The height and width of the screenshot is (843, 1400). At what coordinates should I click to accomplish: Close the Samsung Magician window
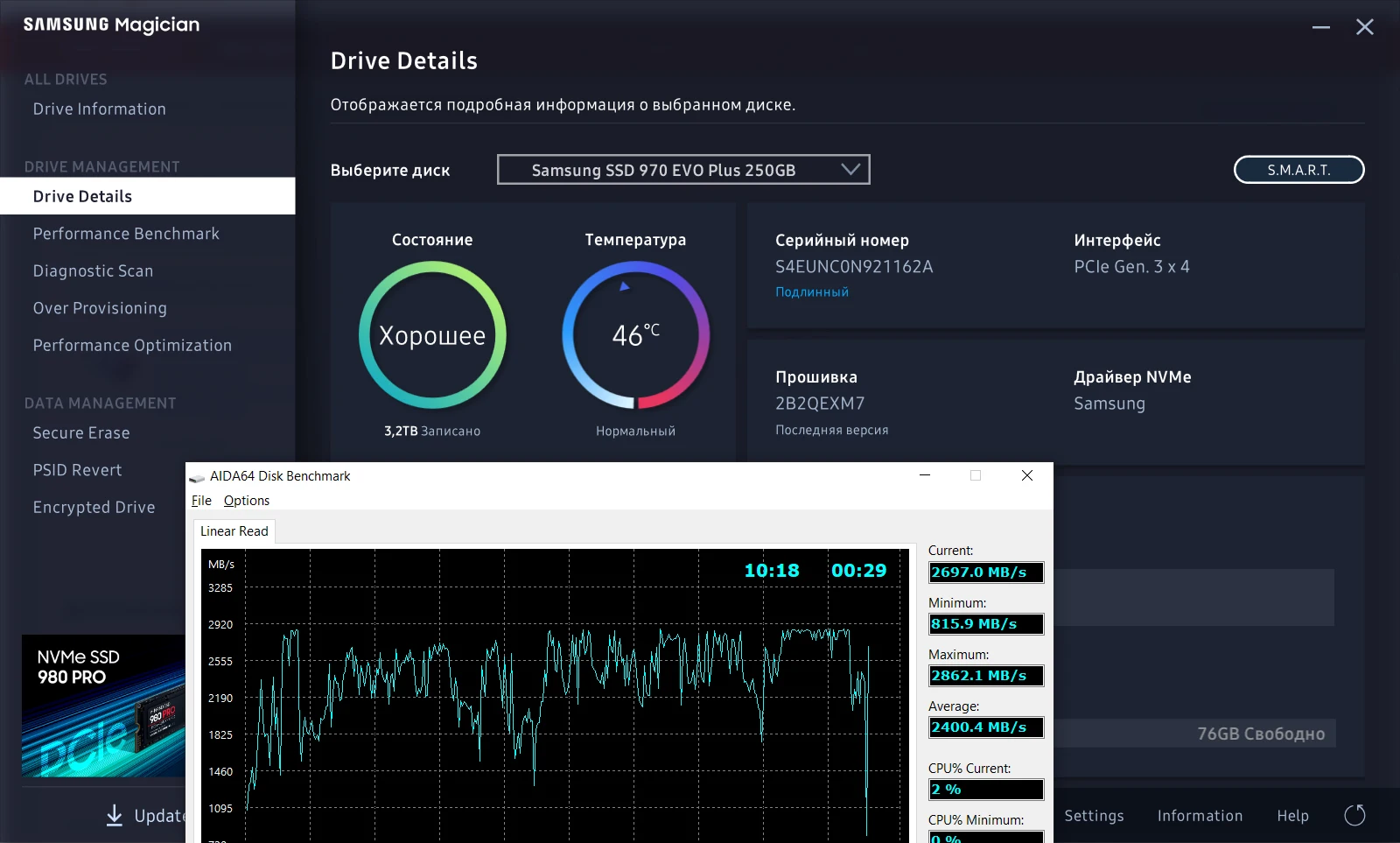coord(1365,27)
